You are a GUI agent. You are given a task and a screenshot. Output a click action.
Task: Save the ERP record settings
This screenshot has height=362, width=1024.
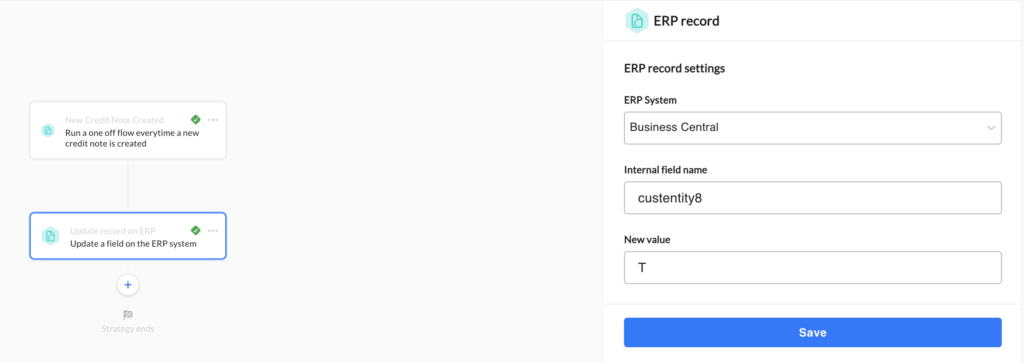(x=812, y=333)
